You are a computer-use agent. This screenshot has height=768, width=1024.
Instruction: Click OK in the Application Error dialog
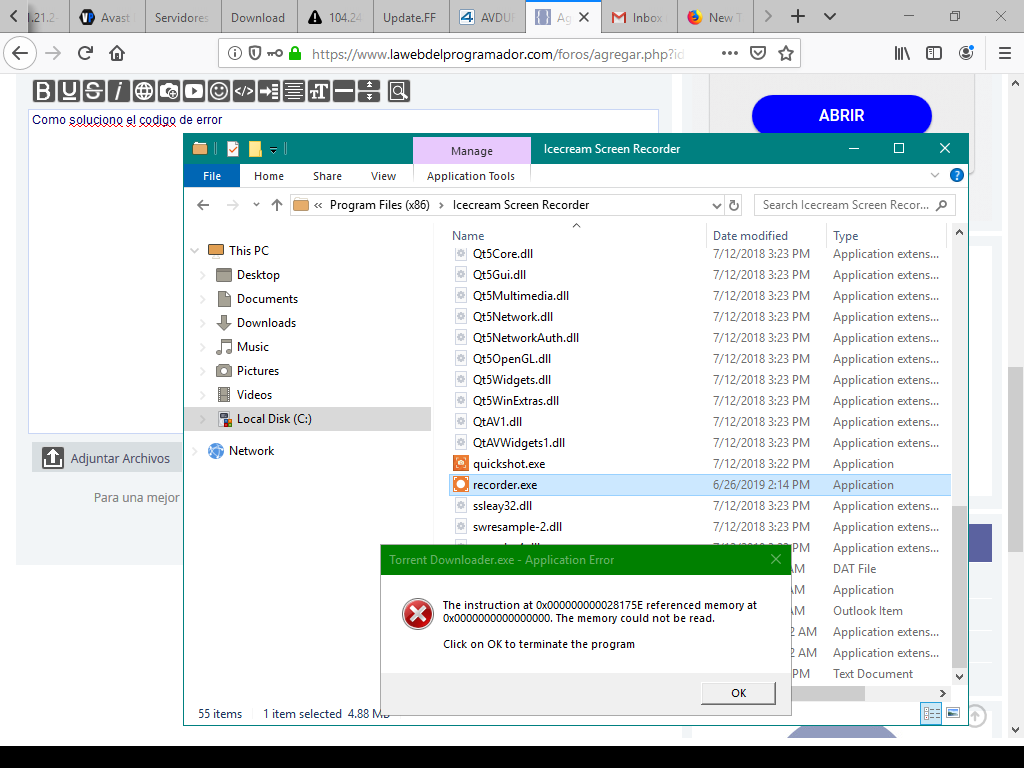738,693
